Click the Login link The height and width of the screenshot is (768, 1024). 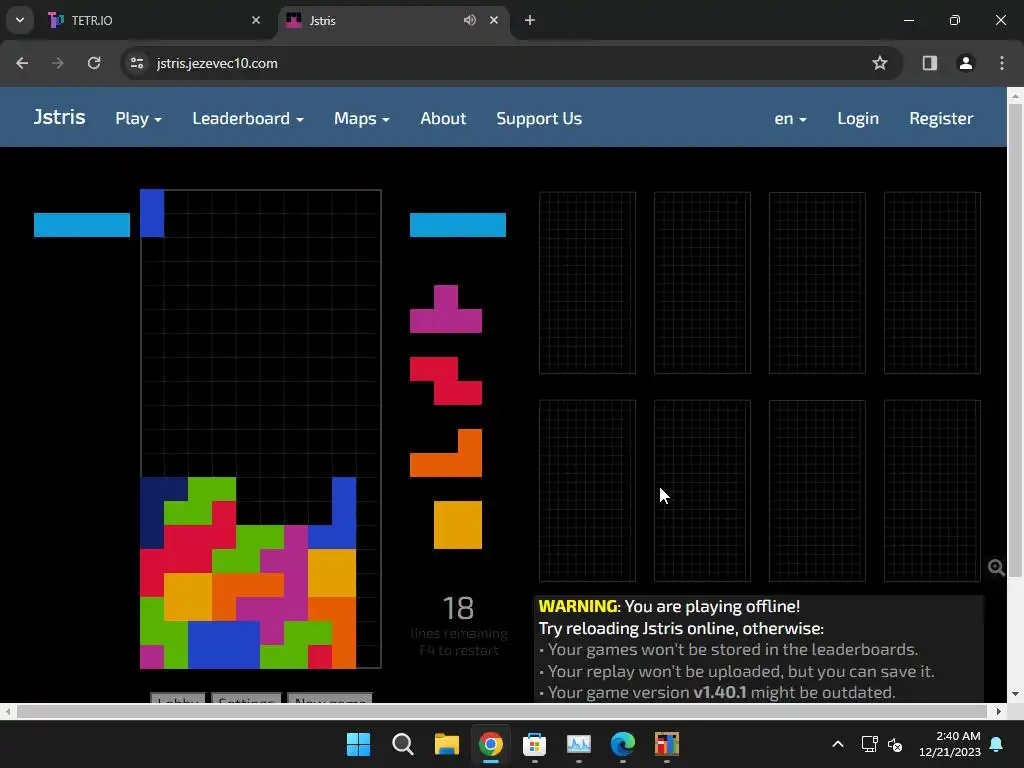click(x=858, y=118)
